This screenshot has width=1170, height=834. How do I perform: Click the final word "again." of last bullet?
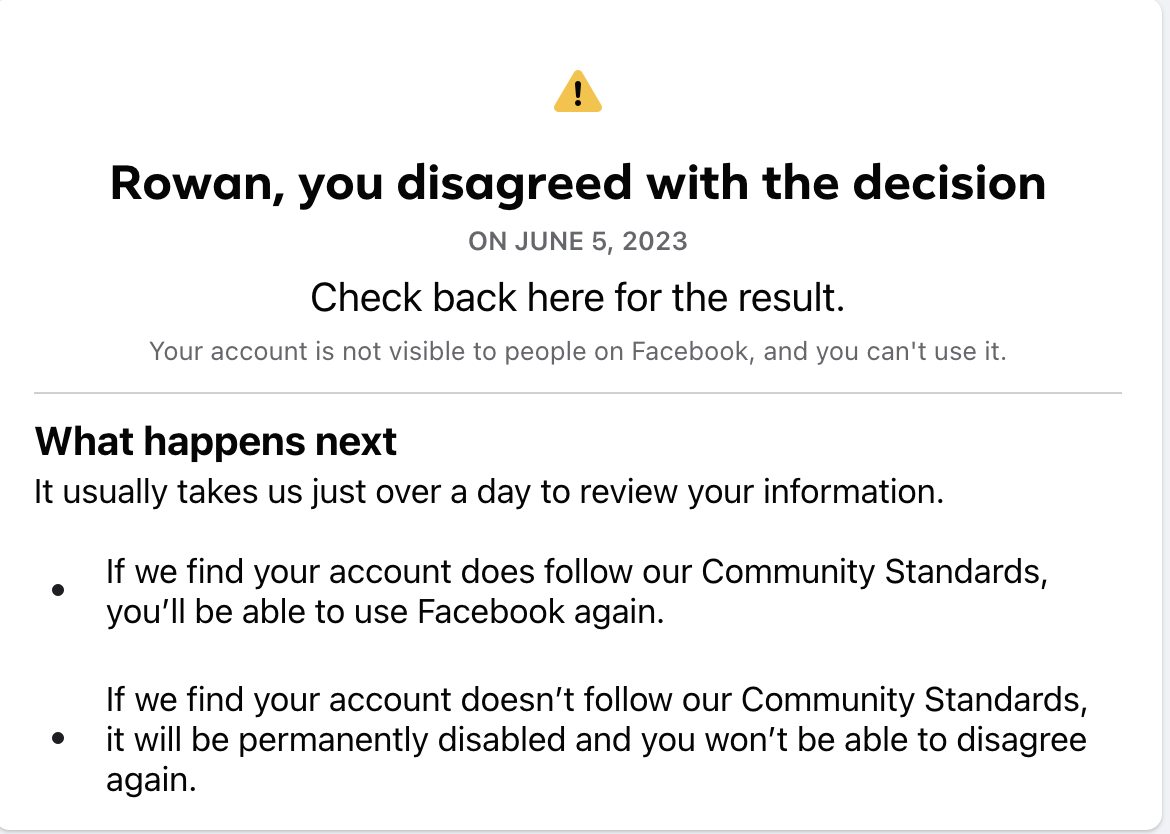(x=151, y=780)
